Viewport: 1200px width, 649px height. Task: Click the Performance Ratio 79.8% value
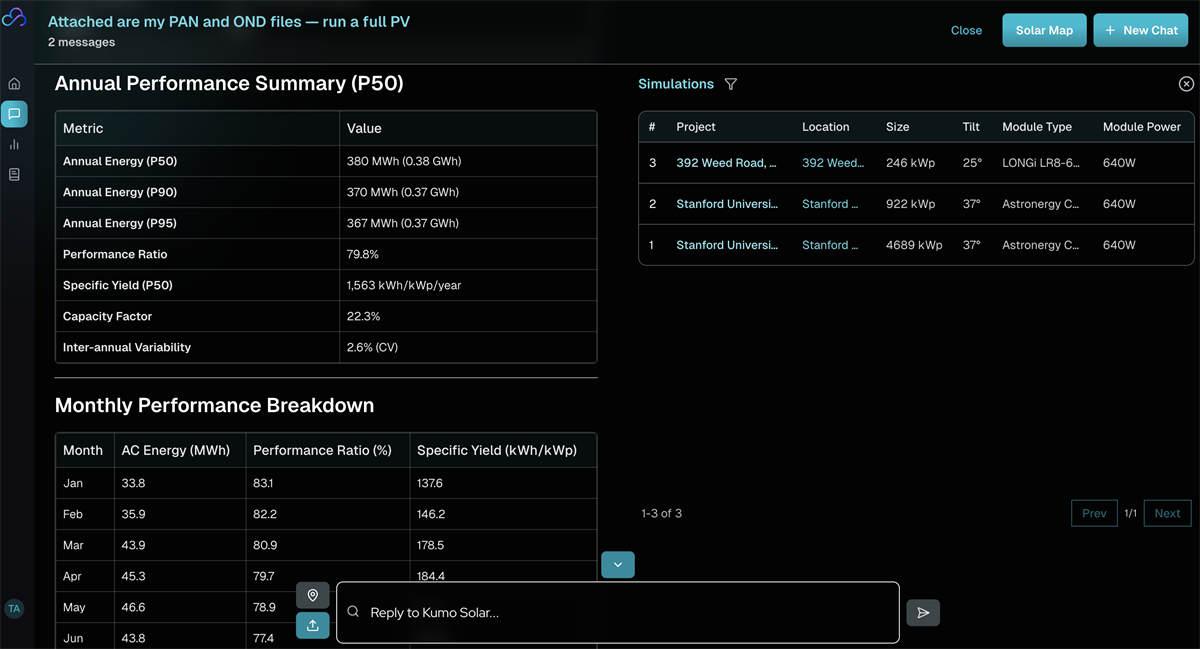pos(363,254)
